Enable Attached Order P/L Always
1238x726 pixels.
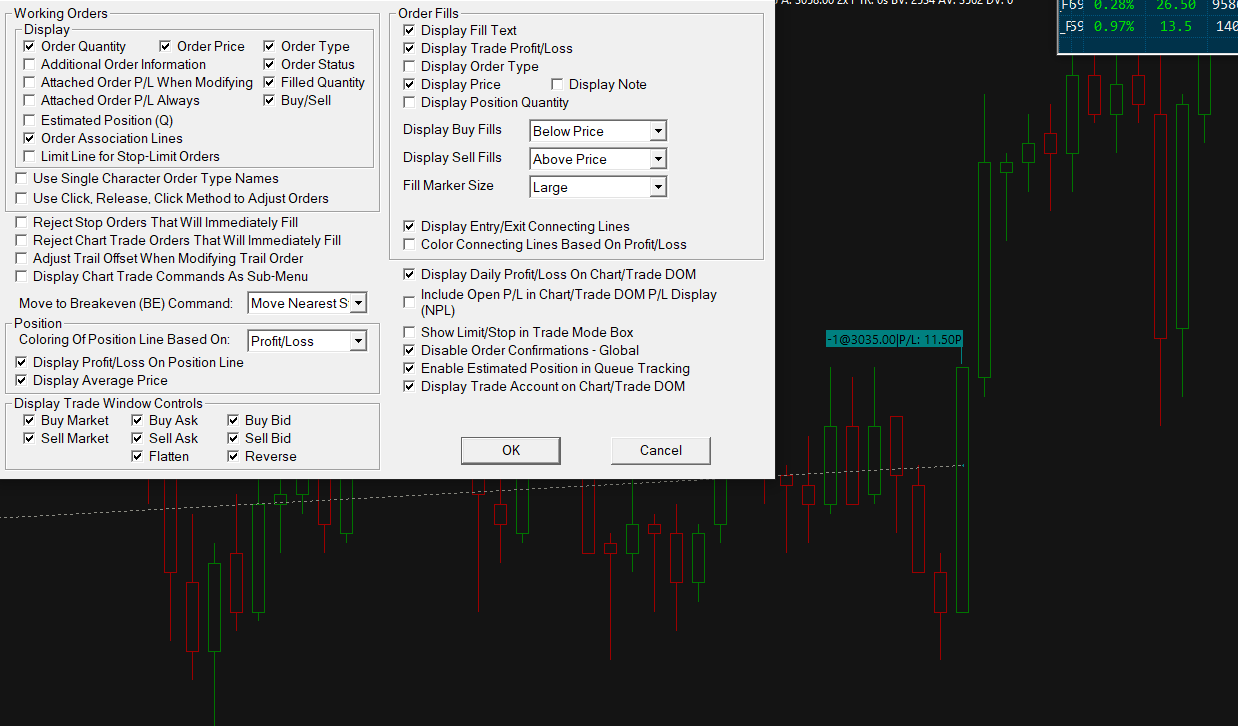[x=29, y=101]
